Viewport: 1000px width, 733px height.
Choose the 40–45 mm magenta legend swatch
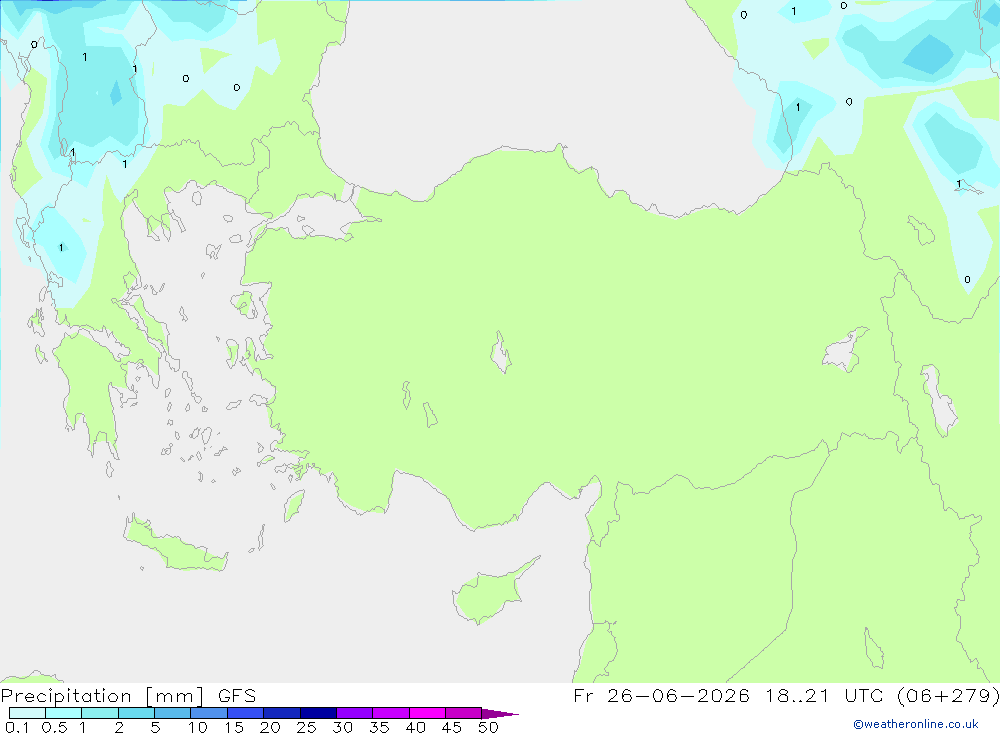[x=427, y=713]
